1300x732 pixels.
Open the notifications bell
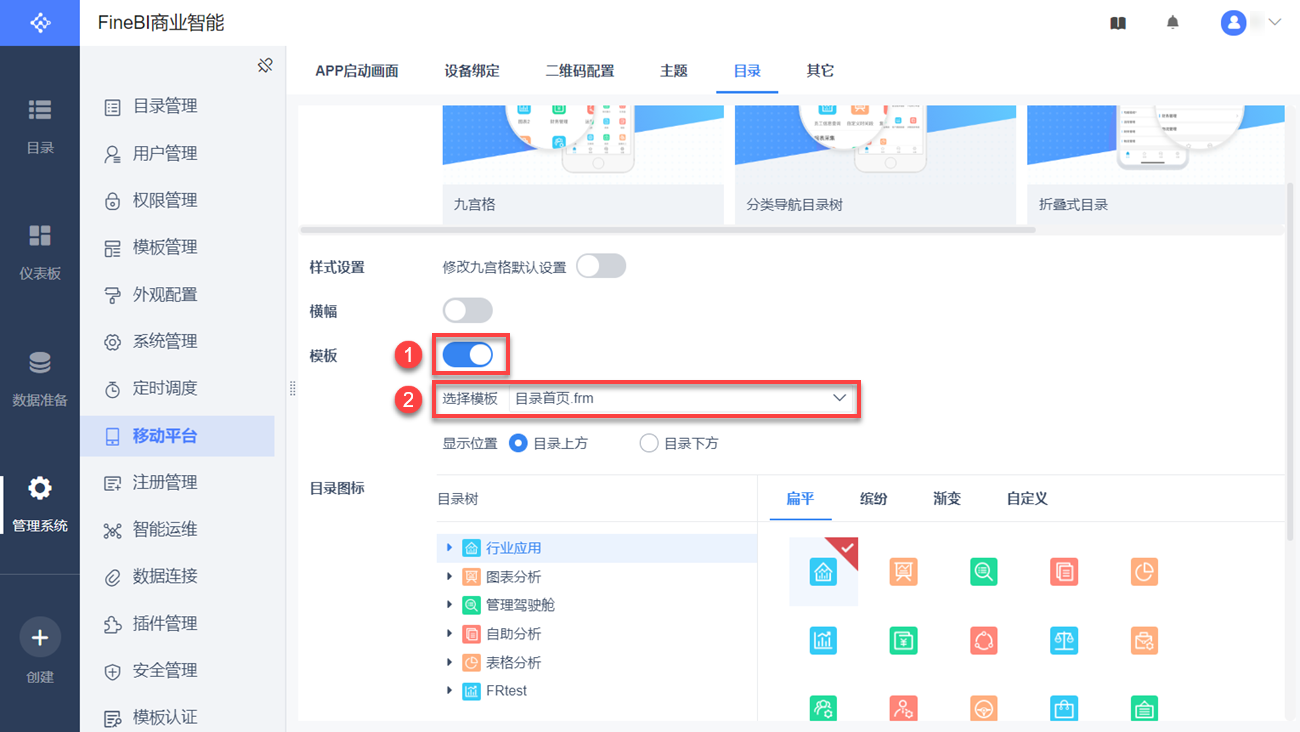(1173, 23)
